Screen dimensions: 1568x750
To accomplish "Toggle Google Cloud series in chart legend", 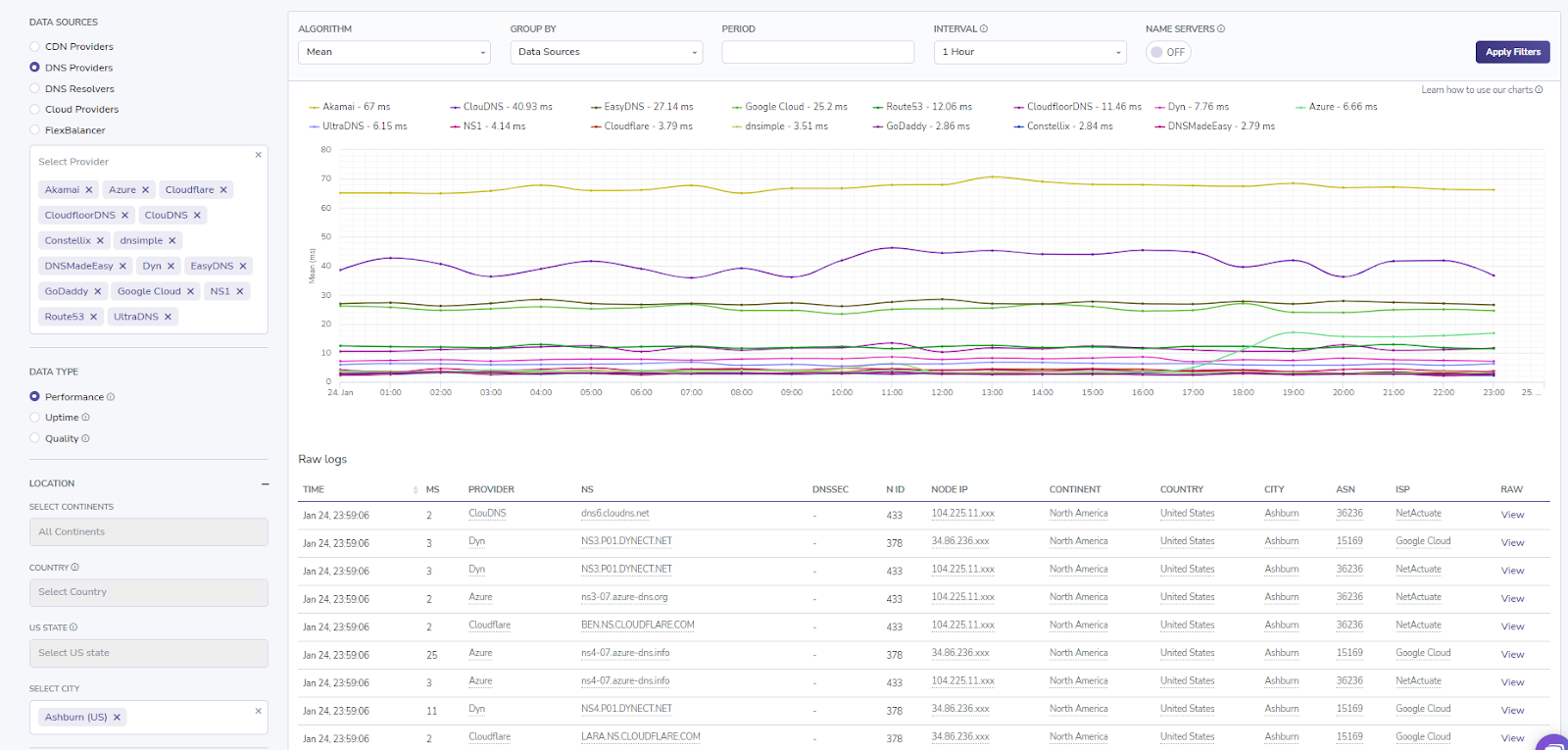I will 790,107.
